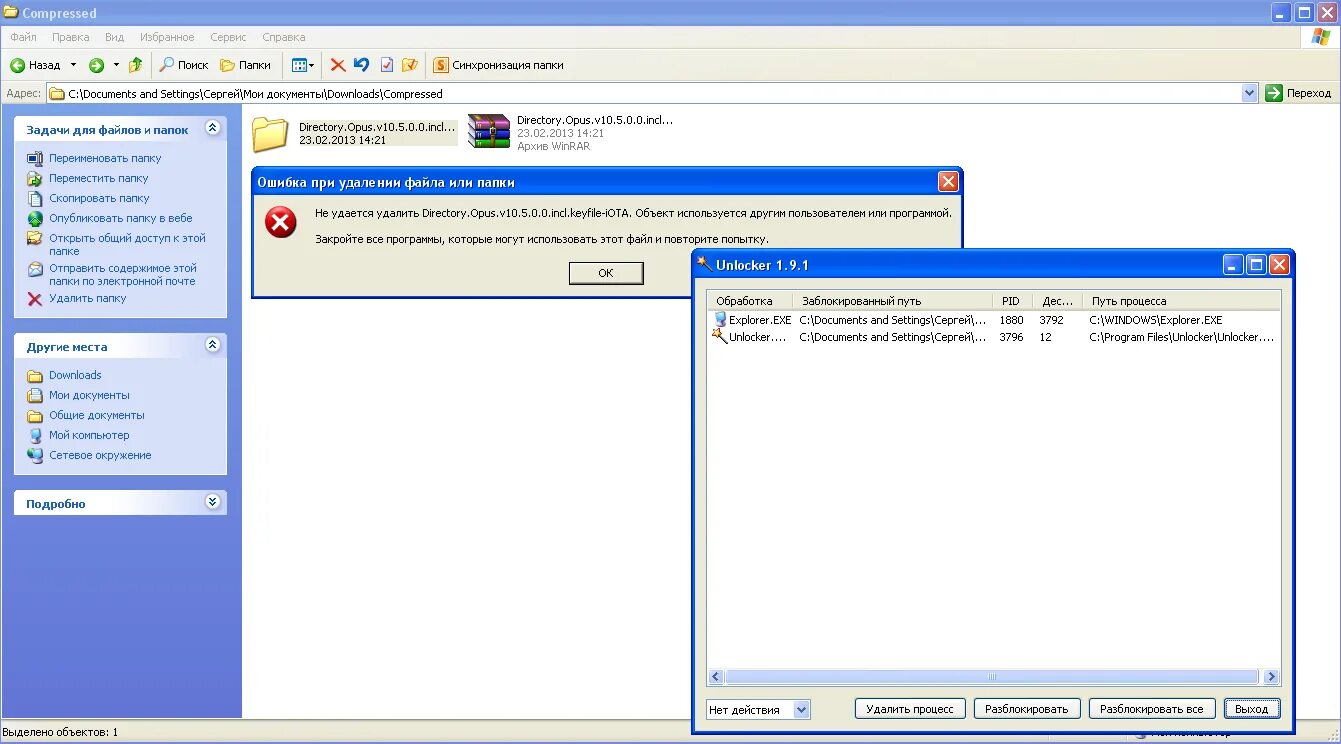Click Удалить папку link
Image resolution: width=1341 pixels, height=744 pixels.
coord(88,298)
